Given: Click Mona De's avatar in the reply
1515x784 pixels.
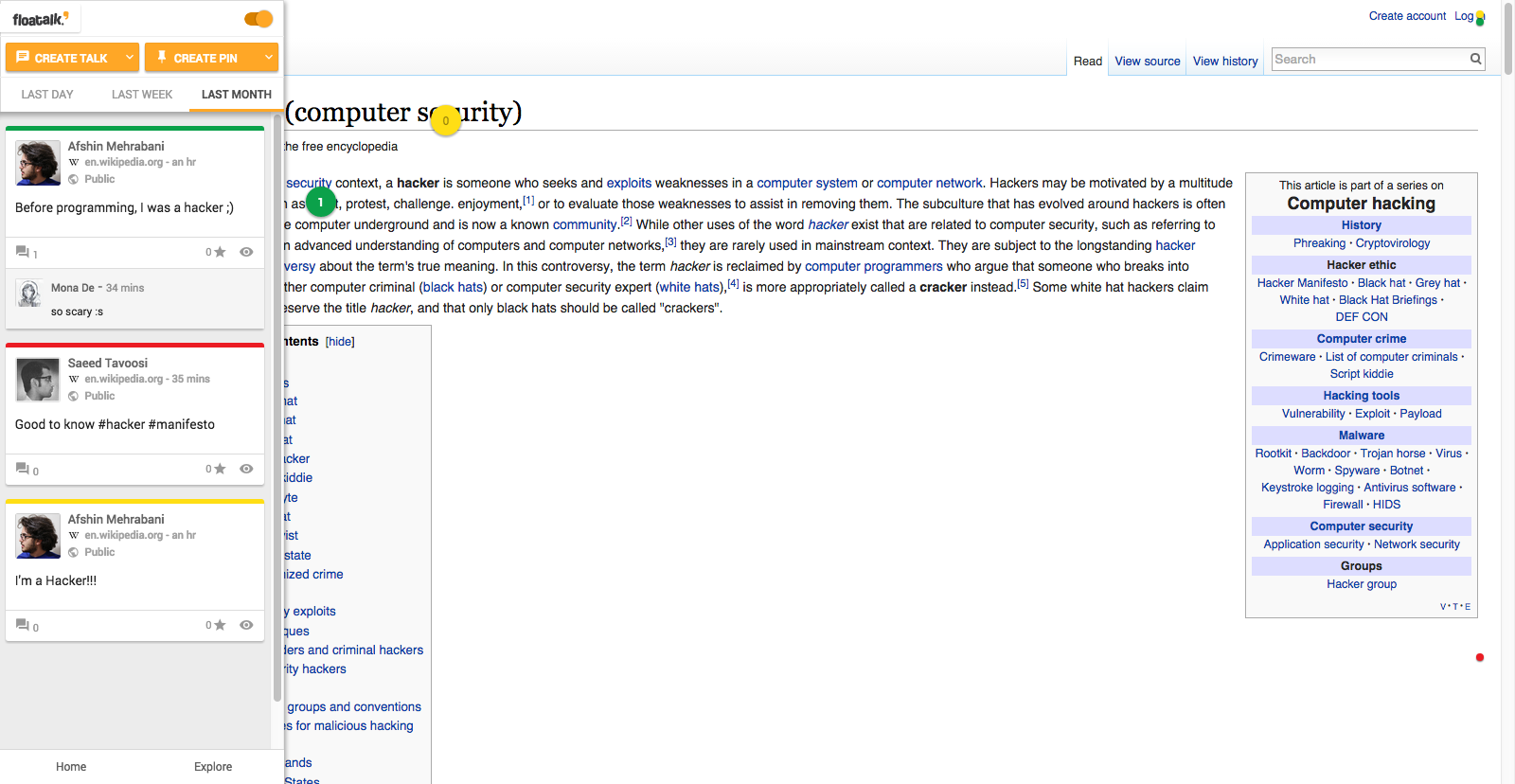Looking at the screenshot, I should 28,294.
